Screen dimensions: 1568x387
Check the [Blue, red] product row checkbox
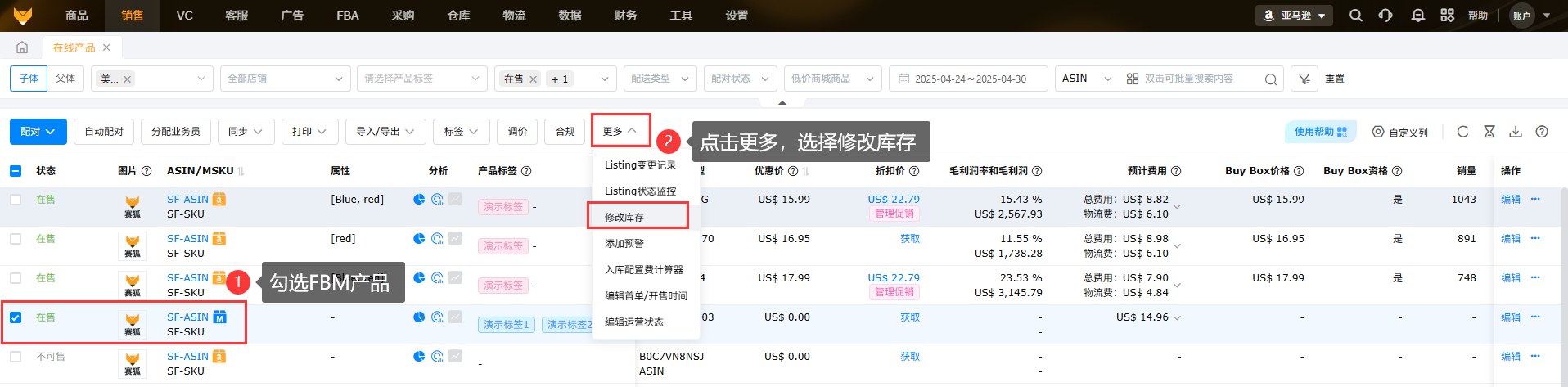[x=16, y=199]
